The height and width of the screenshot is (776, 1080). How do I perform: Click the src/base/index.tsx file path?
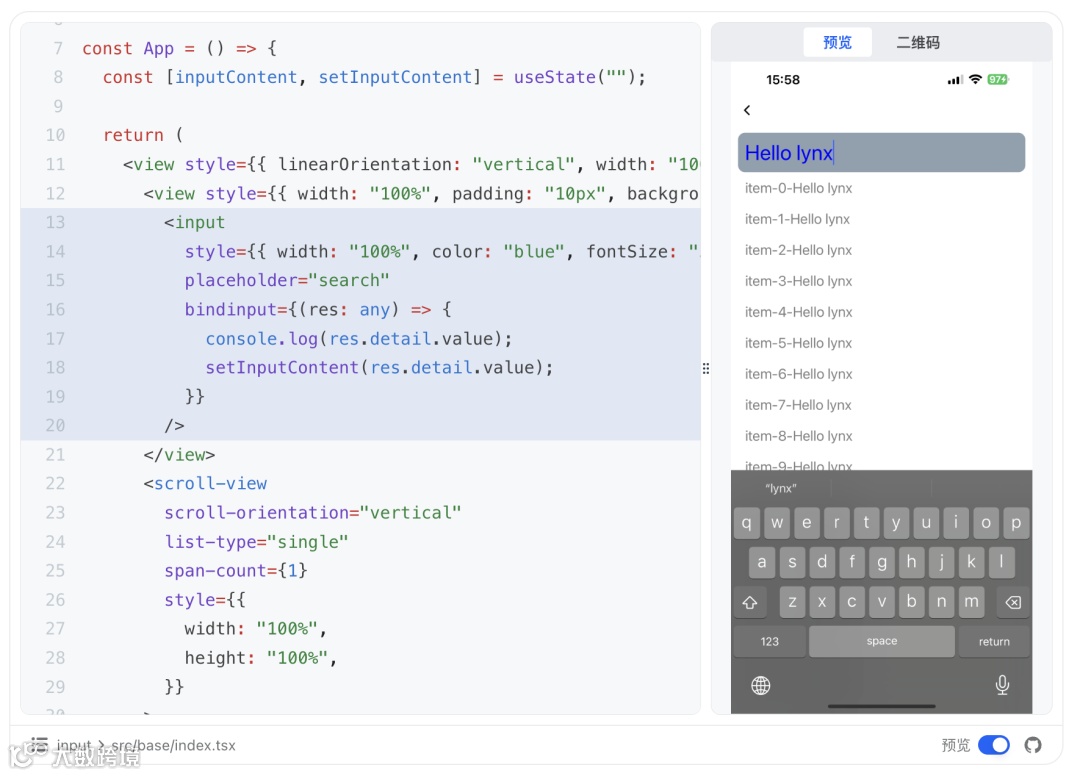[x=174, y=745]
